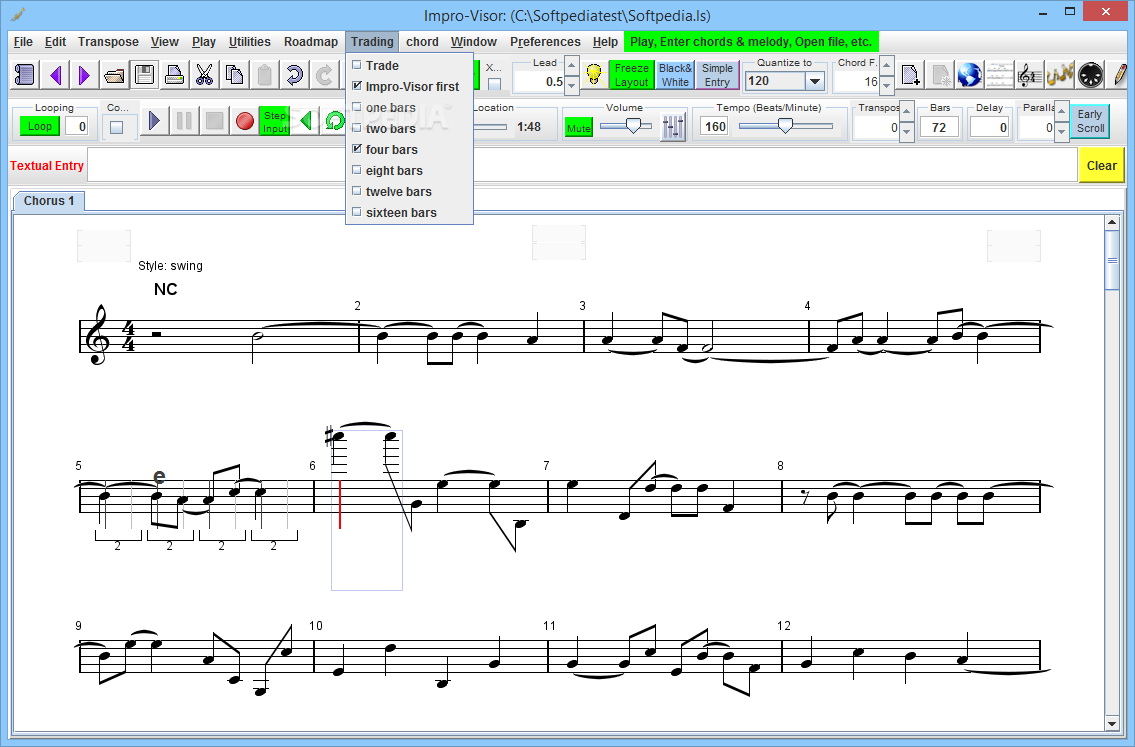The image size is (1135, 747).
Task: Decrease Chord Font size stepper
Action: (887, 83)
